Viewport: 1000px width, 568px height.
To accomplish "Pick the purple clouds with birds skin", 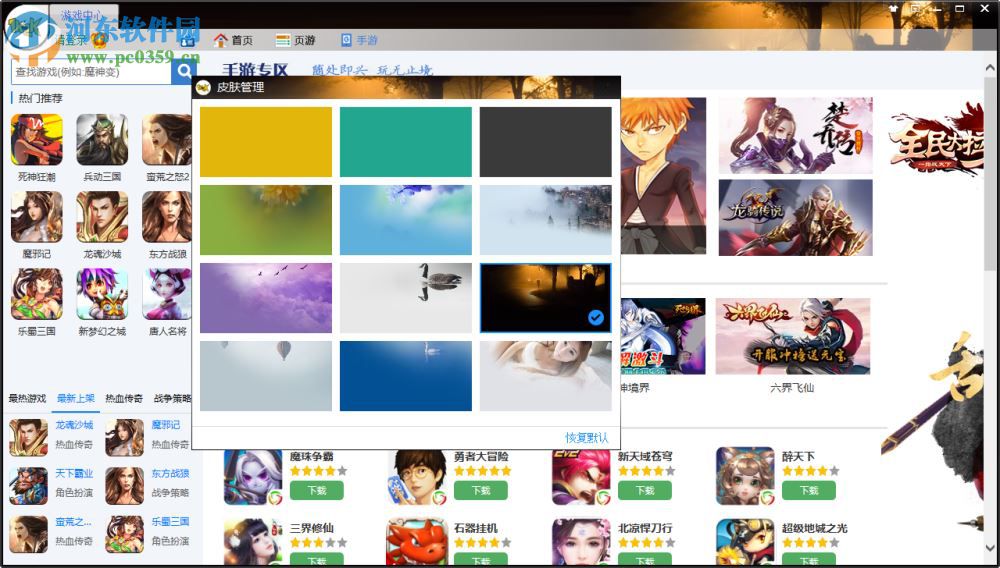I will point(266,298).
